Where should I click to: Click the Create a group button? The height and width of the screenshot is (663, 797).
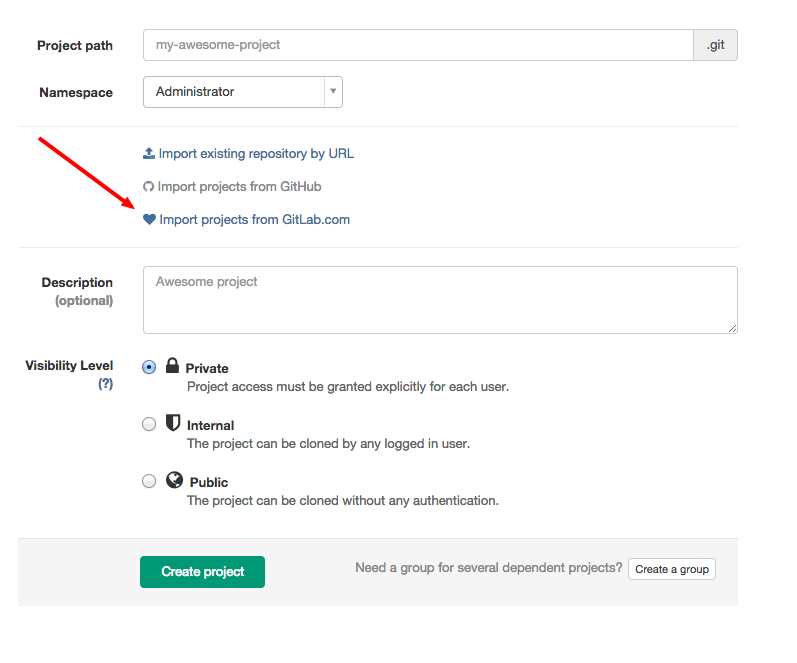tap(672, 569)
